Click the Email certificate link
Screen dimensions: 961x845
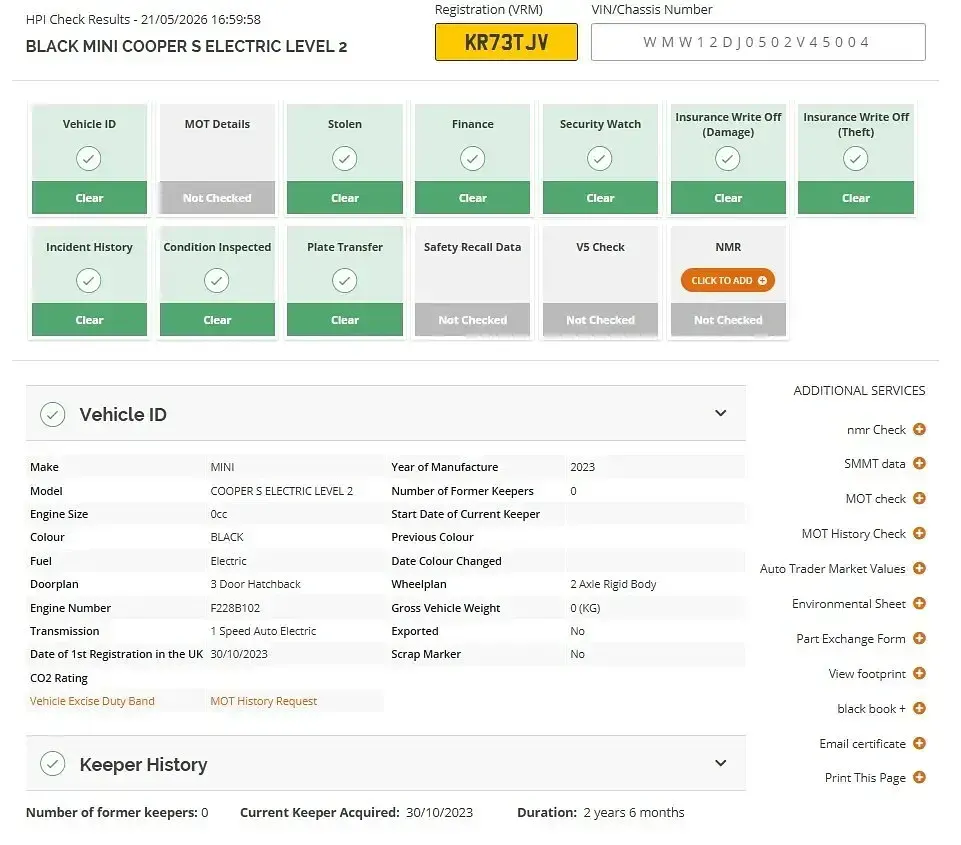(862, 743)
